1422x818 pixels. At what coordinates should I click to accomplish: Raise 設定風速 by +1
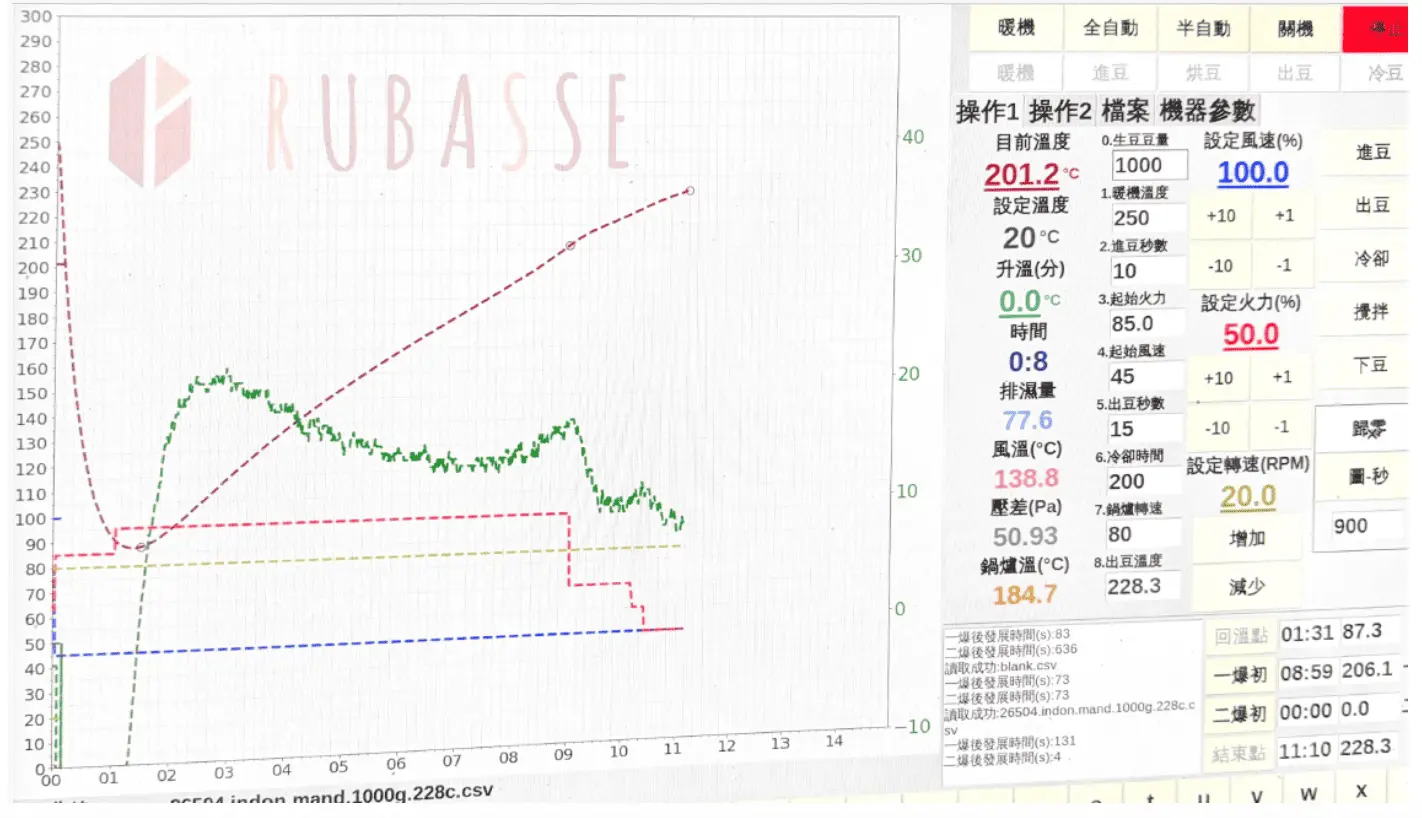coord(1283,216)
